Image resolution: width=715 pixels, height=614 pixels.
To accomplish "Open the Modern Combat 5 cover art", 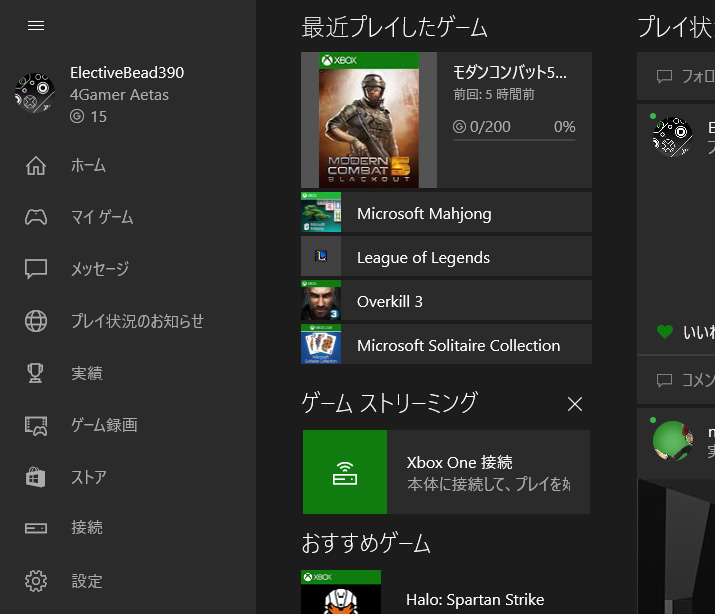I will coord(368,120).
